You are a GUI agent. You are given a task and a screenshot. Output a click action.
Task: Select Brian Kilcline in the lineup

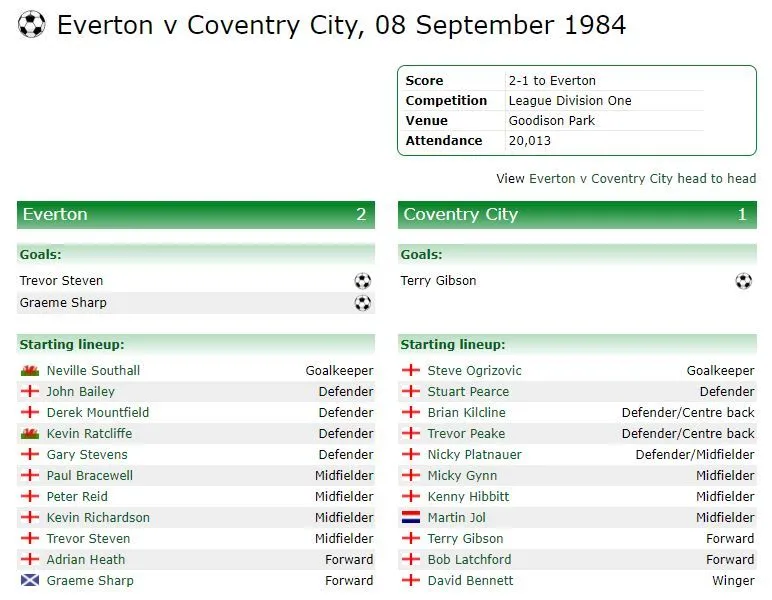click(x=466, y=412)
